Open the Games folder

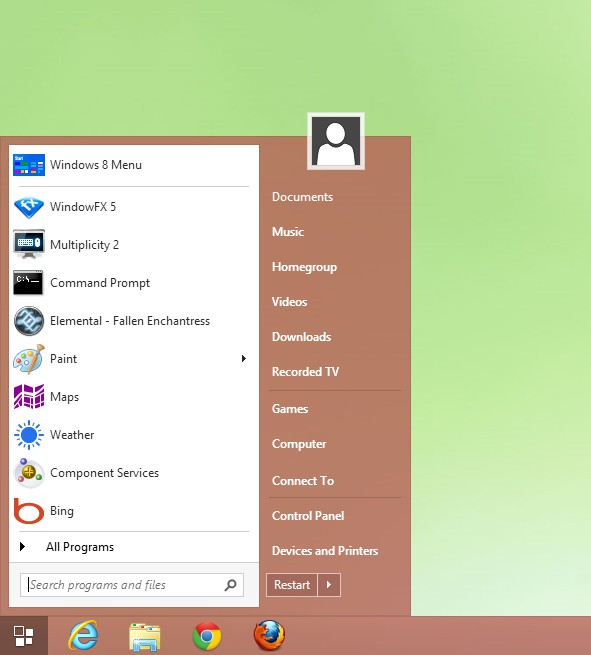coord(290,409)
